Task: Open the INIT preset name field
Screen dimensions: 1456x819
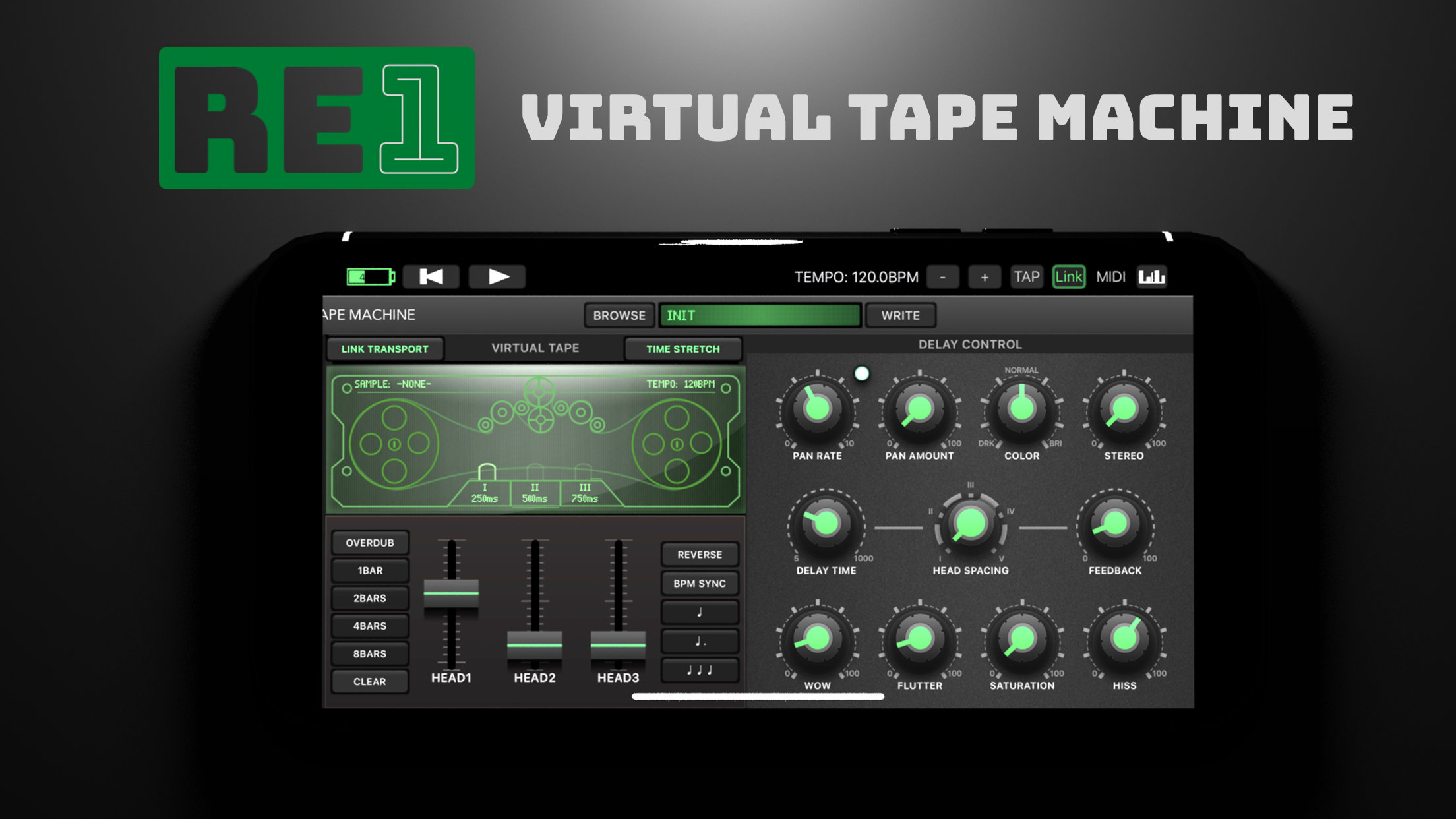Action: pos(760,315)
